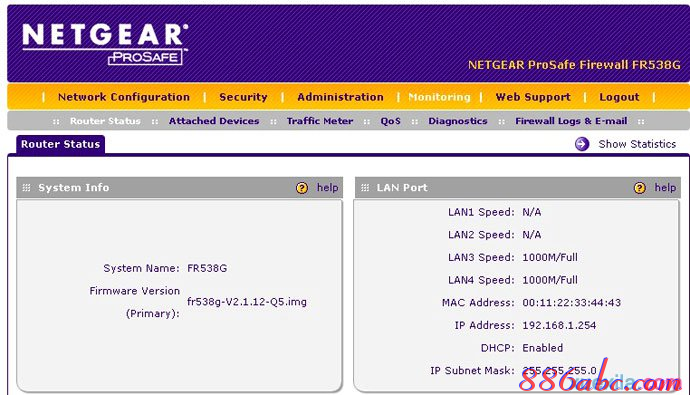The image size is (690, 395).
Task: Click firmware version fr538g-V2.1.12-Q5.img
Action: (x=247, y=302)
